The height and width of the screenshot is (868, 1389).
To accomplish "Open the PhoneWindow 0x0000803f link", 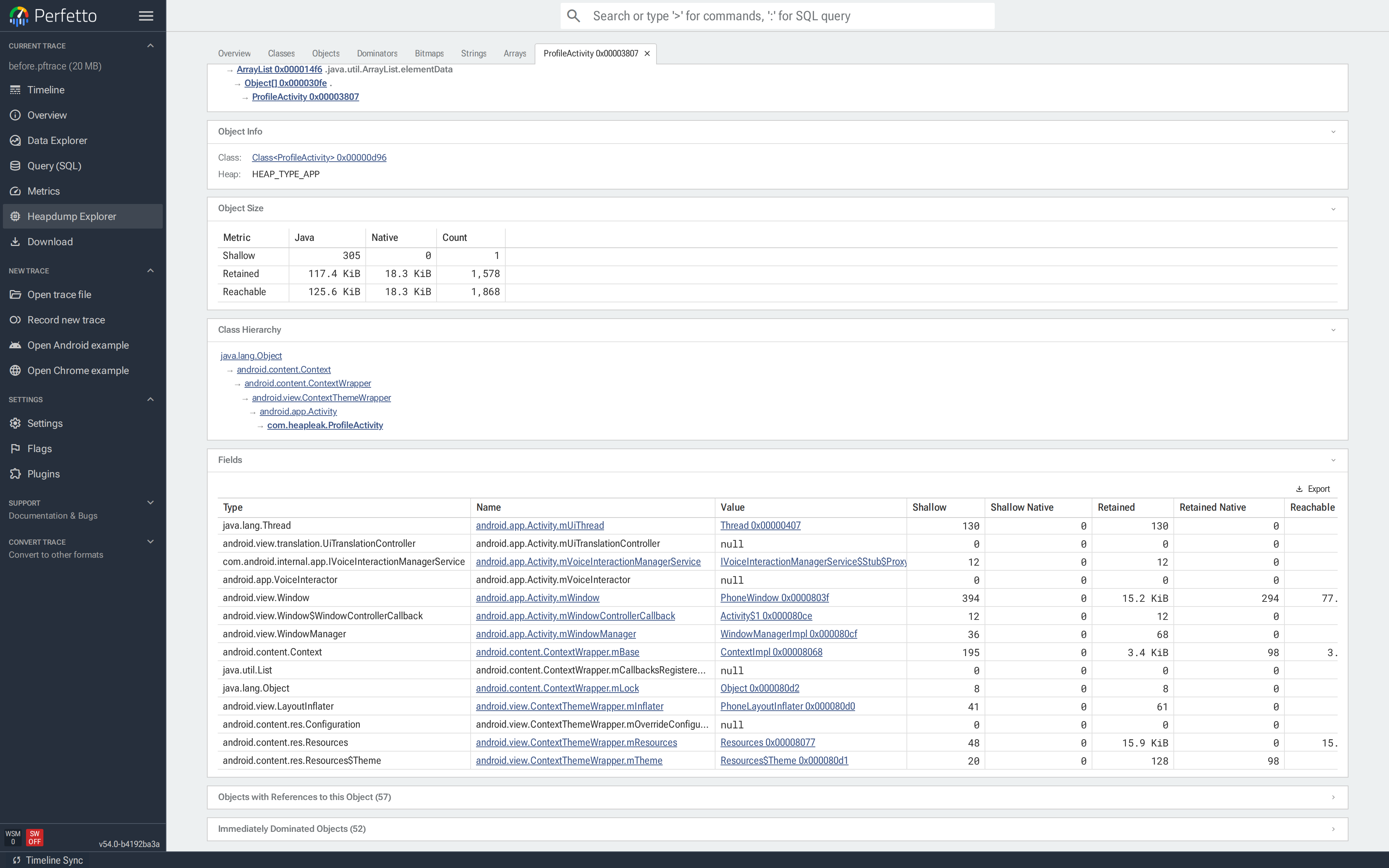I will [774, 597].
